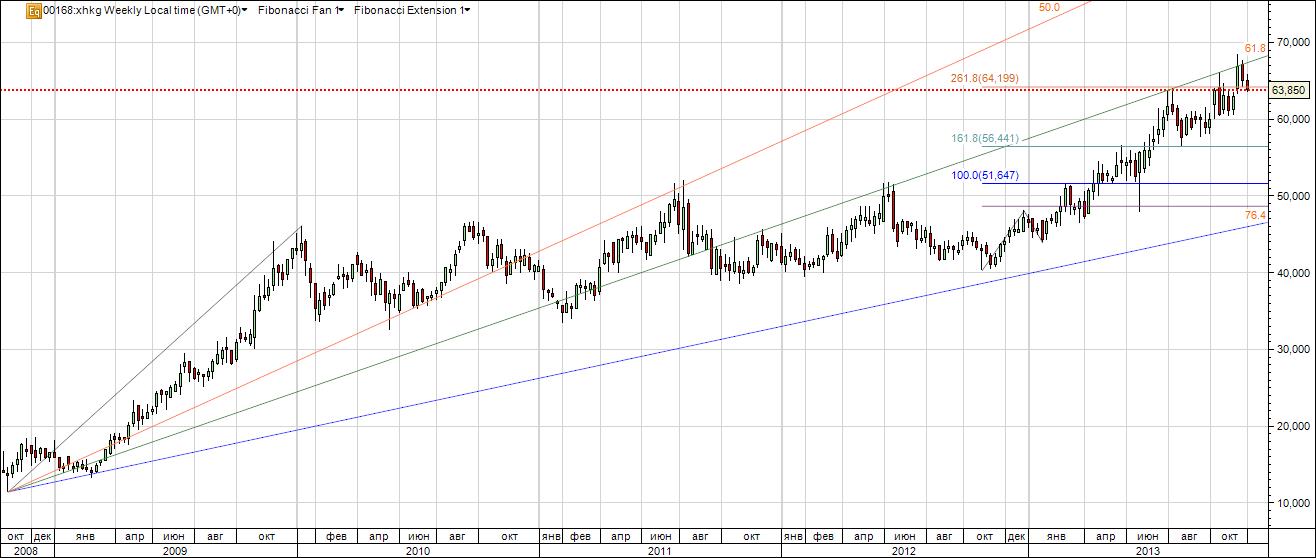Open the 00168:xhkg Weekly instrument dropdown

[146, 10]
